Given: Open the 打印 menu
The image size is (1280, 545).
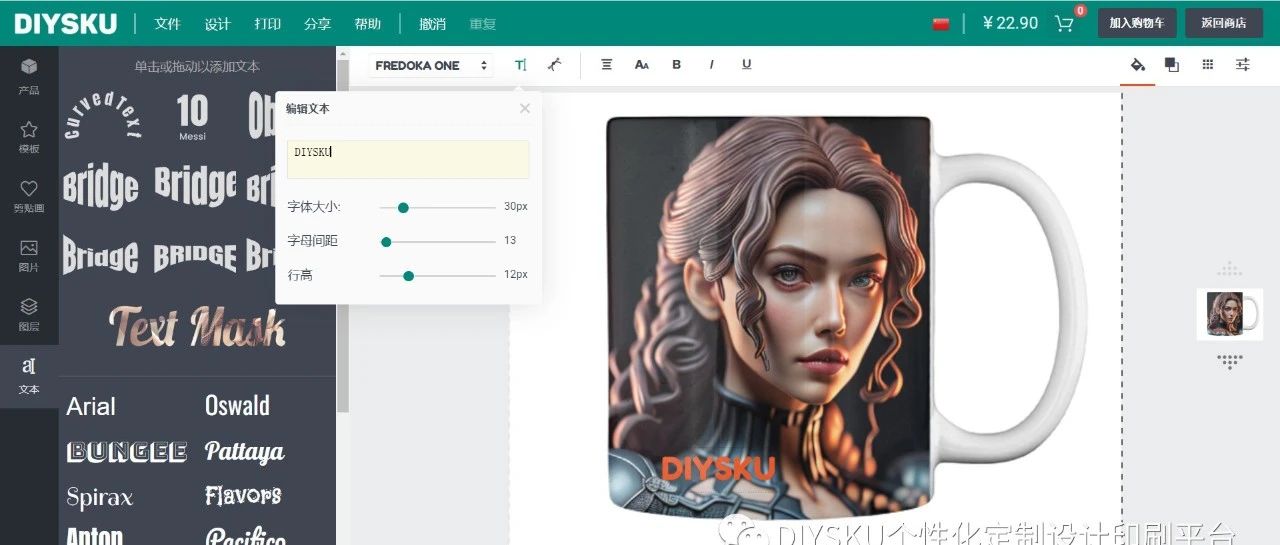Looking at the screenshot, I should [267, 24].
